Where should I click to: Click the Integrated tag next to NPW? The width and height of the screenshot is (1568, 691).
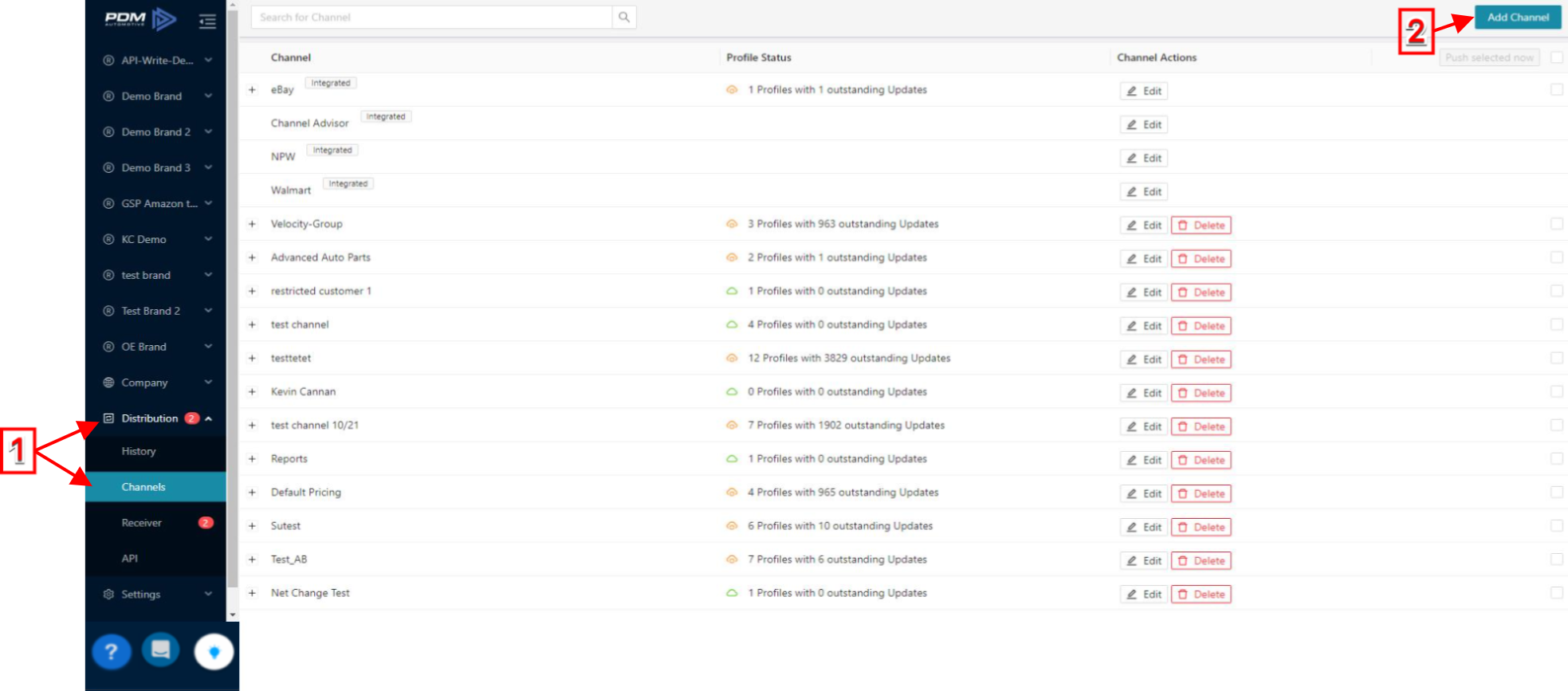(x=332, y=150)
